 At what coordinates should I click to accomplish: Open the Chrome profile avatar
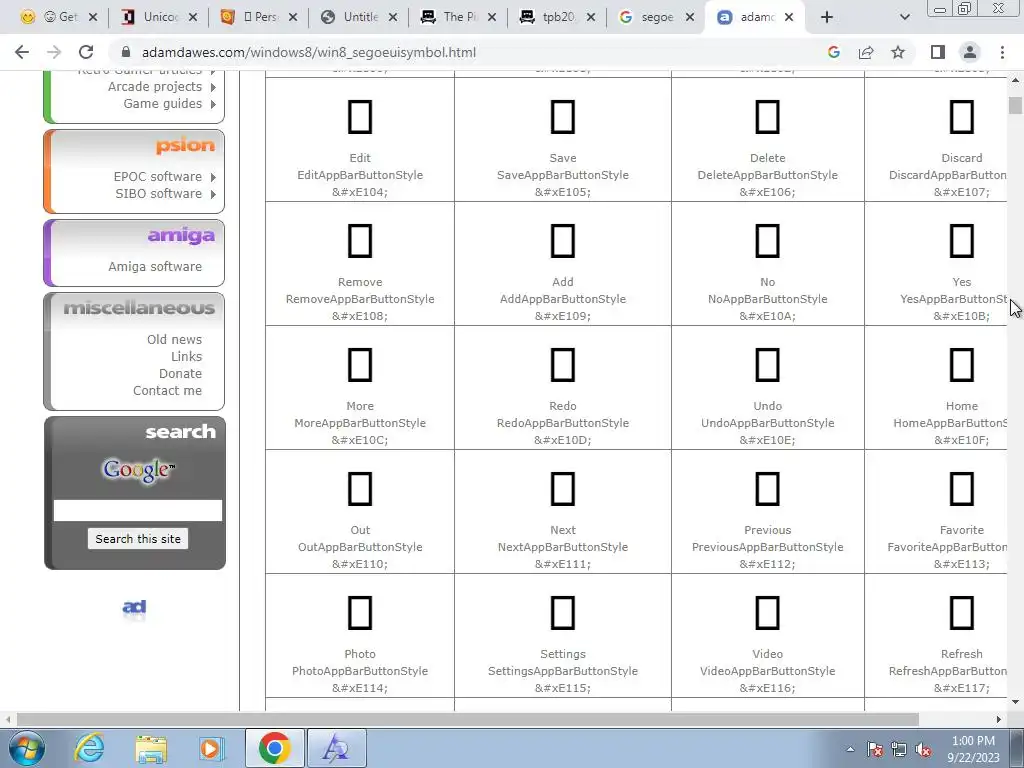pos(970,52)
